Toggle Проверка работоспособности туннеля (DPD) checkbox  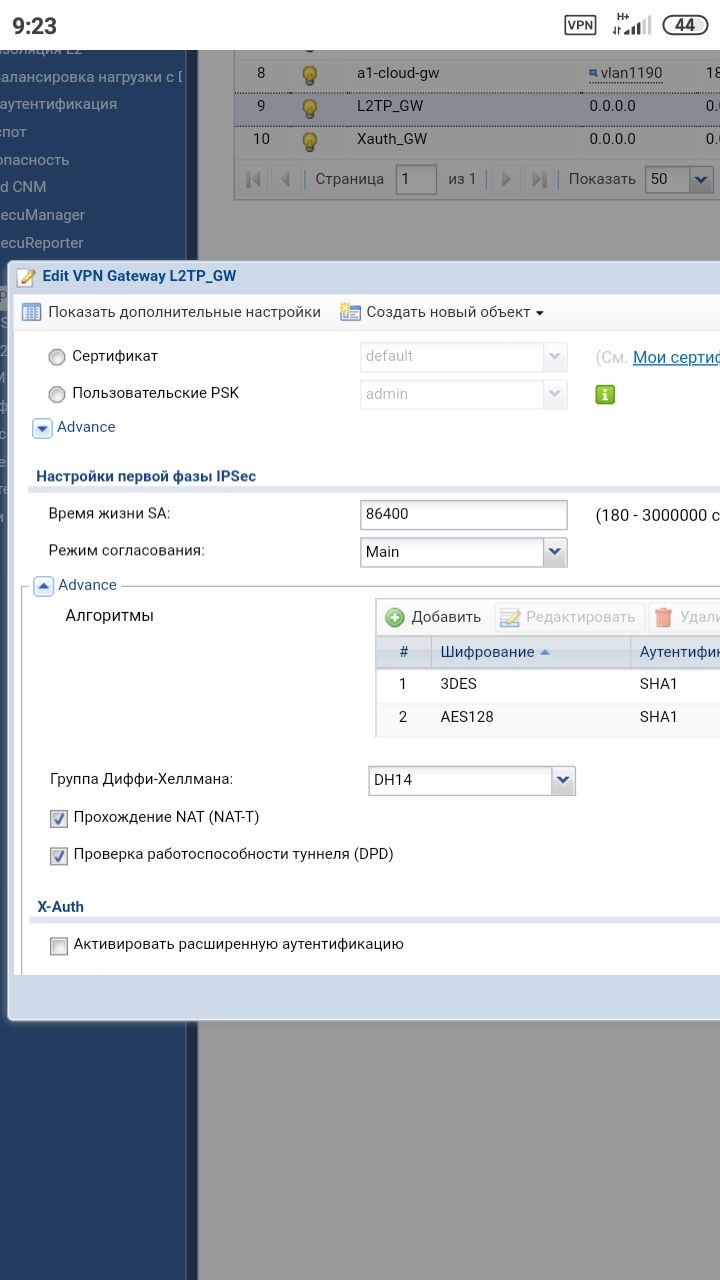(58, 855)
